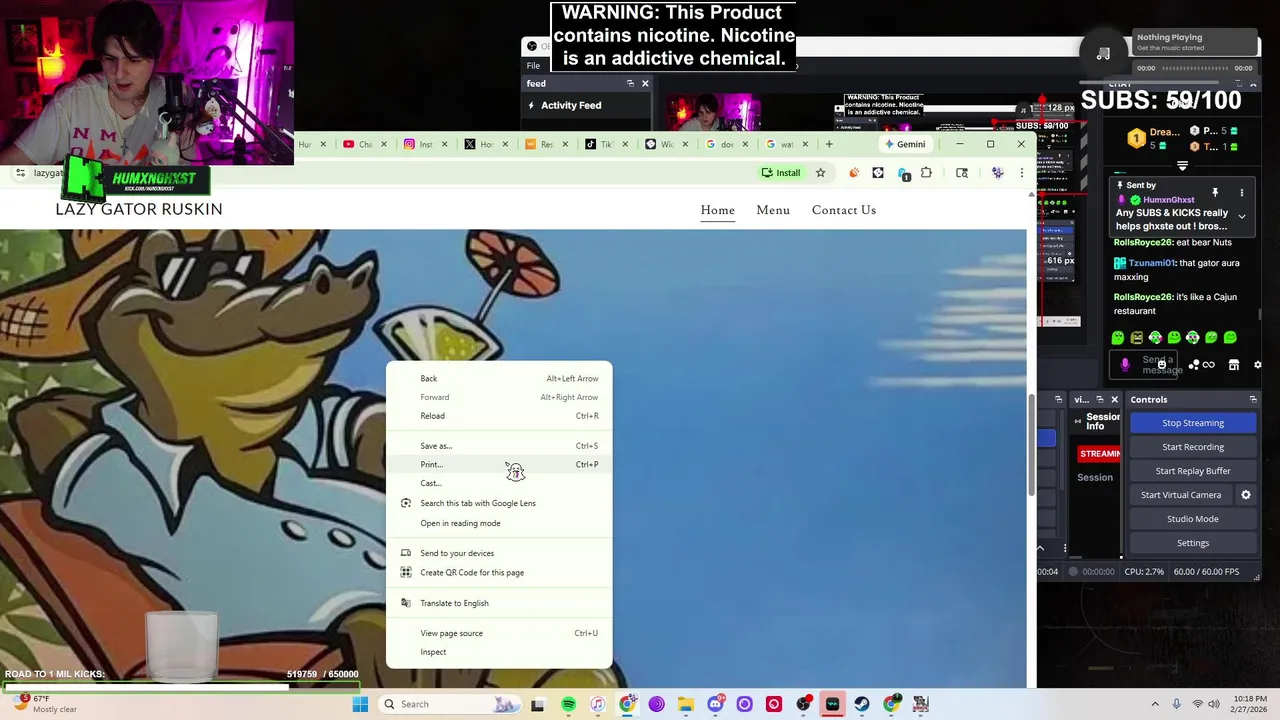Close the OBS feed dock
The image size is (1280, 720).
(x=645, y=83)
